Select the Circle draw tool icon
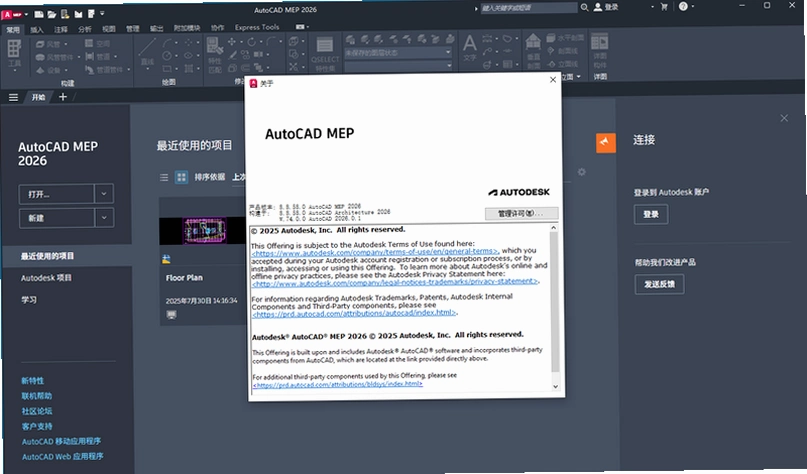This screenshot has height=474, width=807. (x=167, y=56)
